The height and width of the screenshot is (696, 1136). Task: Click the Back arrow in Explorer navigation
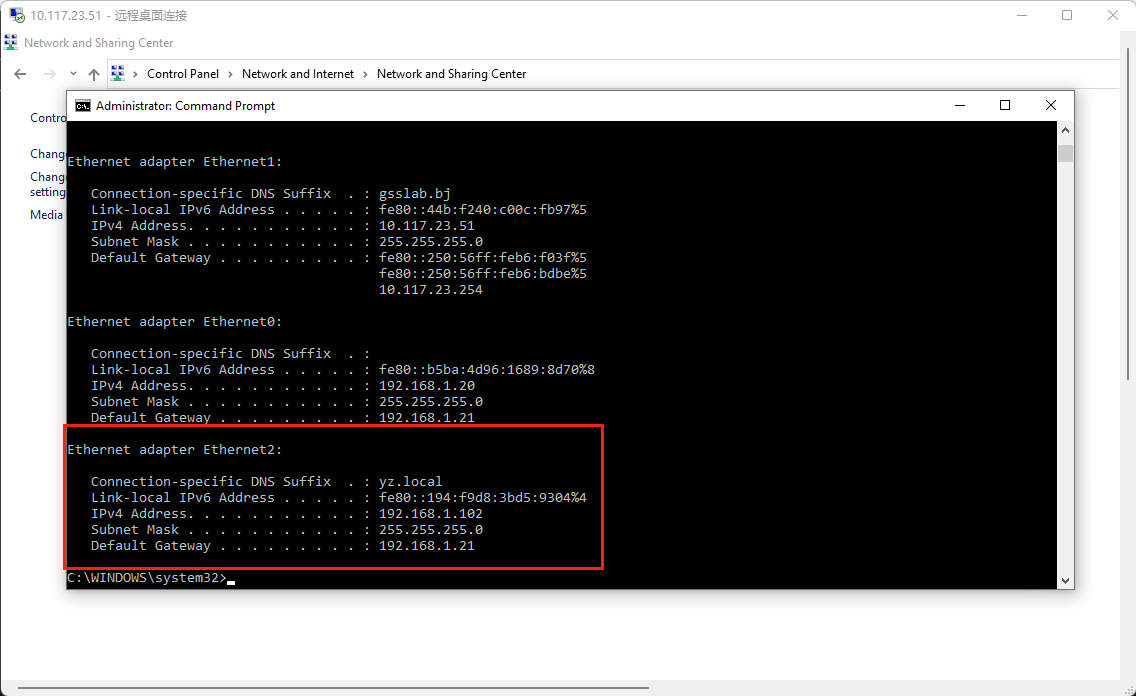[x=20, y=74]
